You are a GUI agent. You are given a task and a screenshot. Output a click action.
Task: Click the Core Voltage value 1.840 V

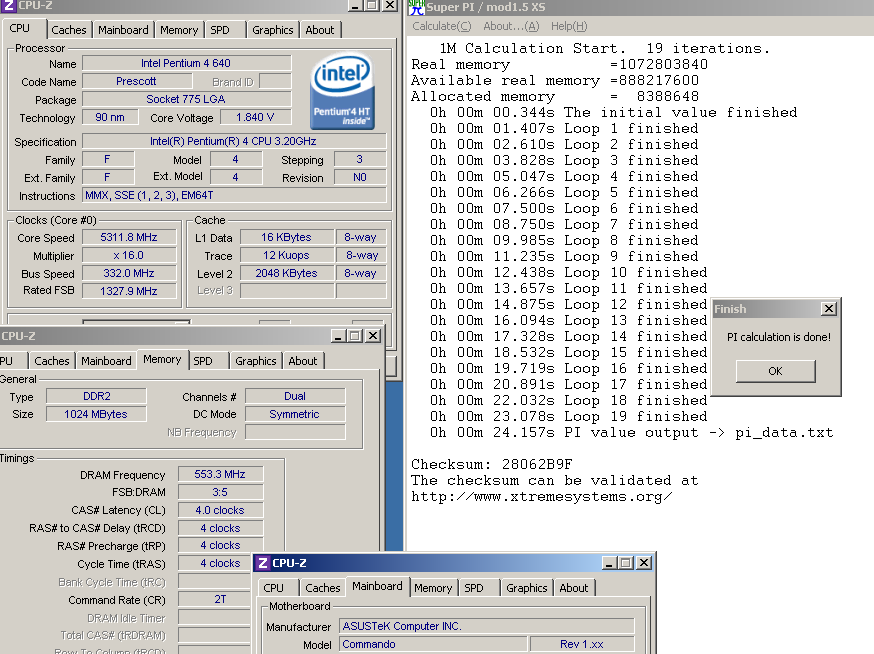(255, 118)
